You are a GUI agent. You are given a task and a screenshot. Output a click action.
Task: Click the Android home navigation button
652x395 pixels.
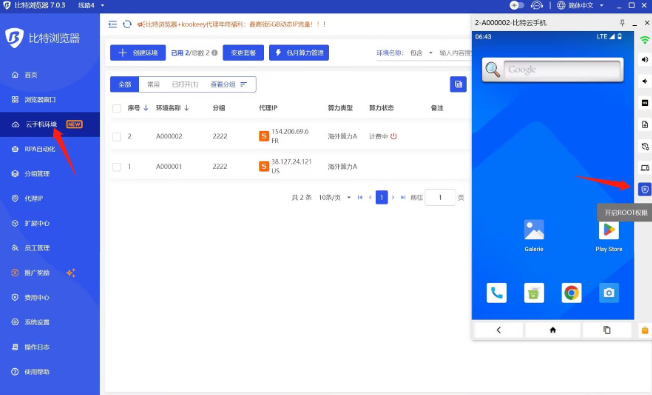pos(553,330)
